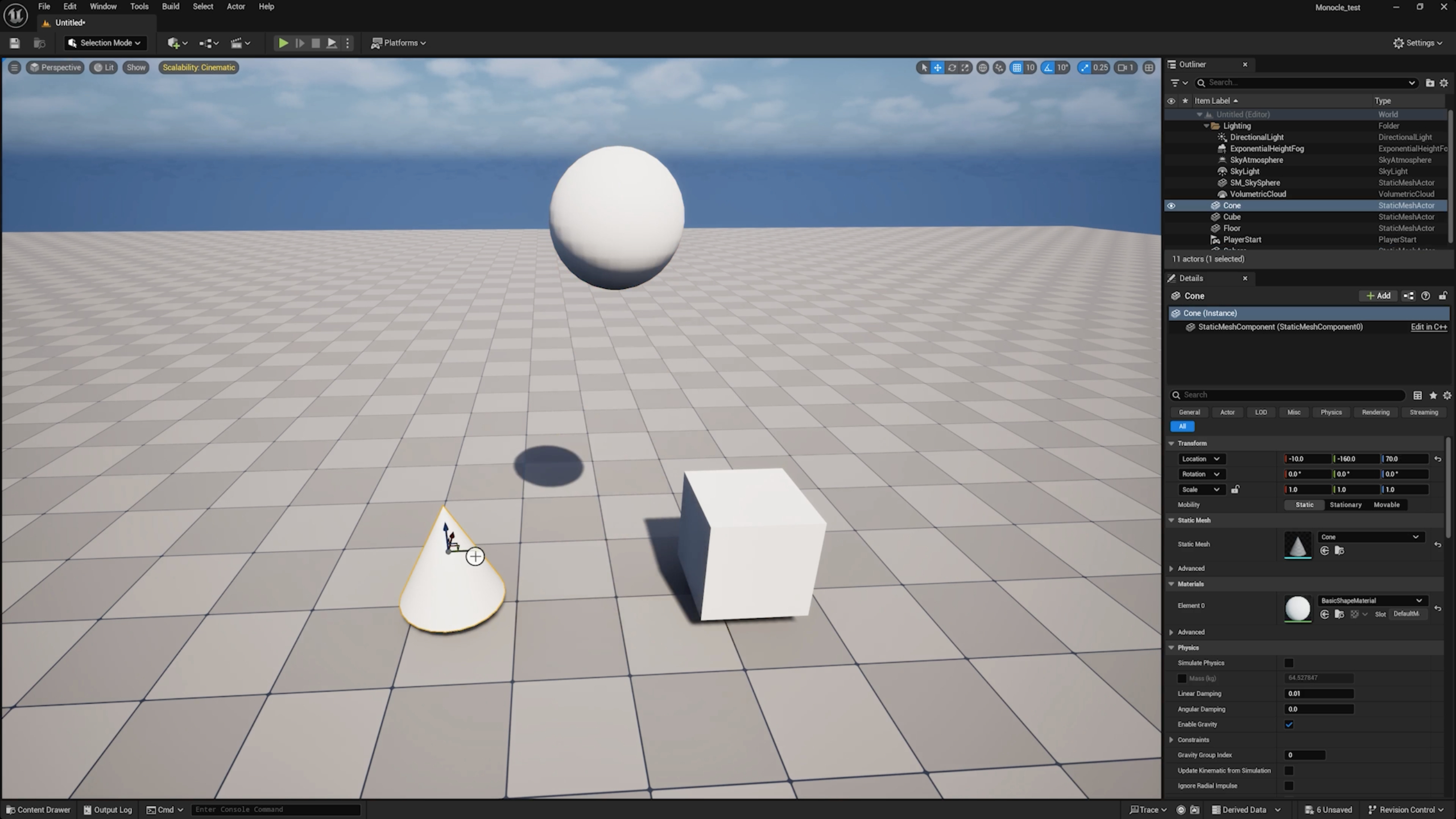Screen dimensions: 1456x819
Task: Select the Move transform tool
Action: [938, 67]
